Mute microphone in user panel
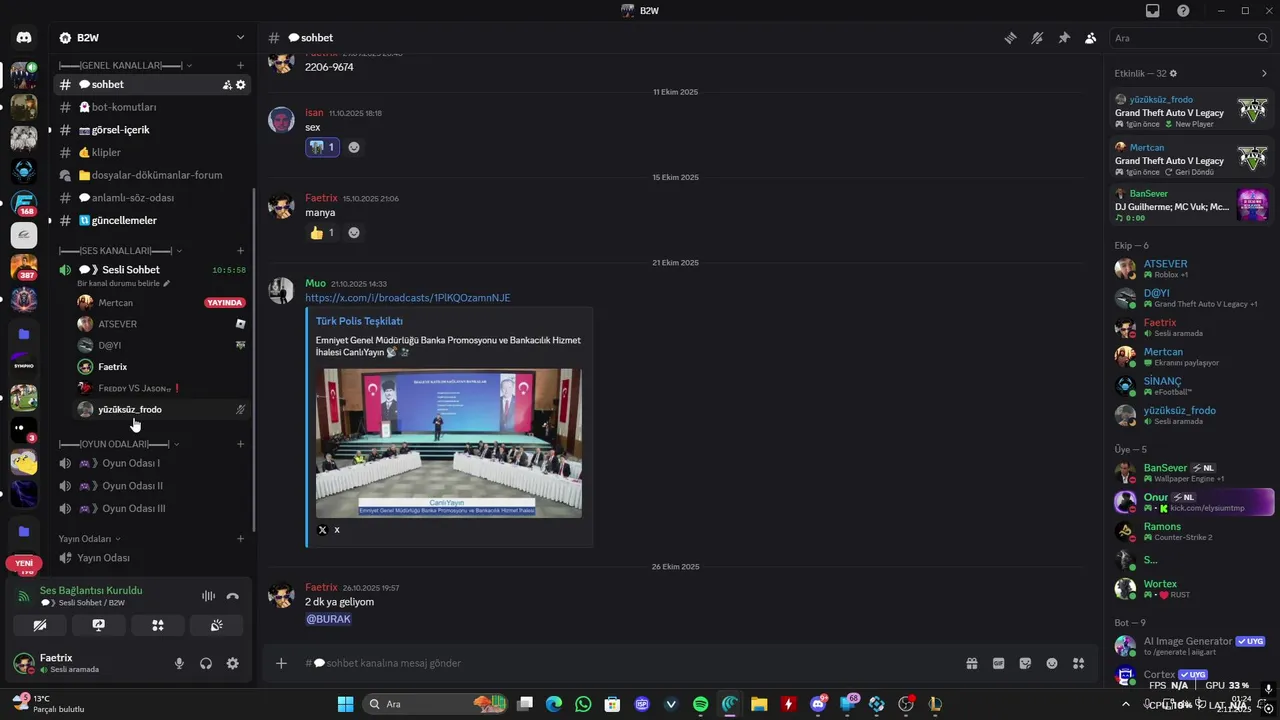The height and width of the screenshot is (720, 1280). (180, 663)
